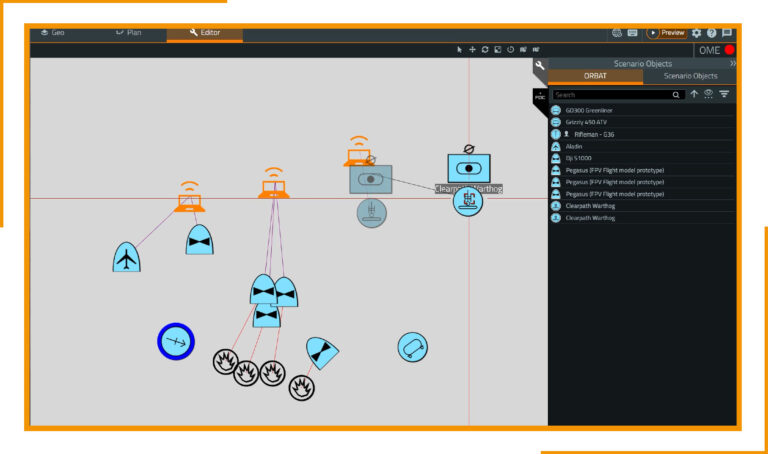Open the help question mark icon

[711, 33]
